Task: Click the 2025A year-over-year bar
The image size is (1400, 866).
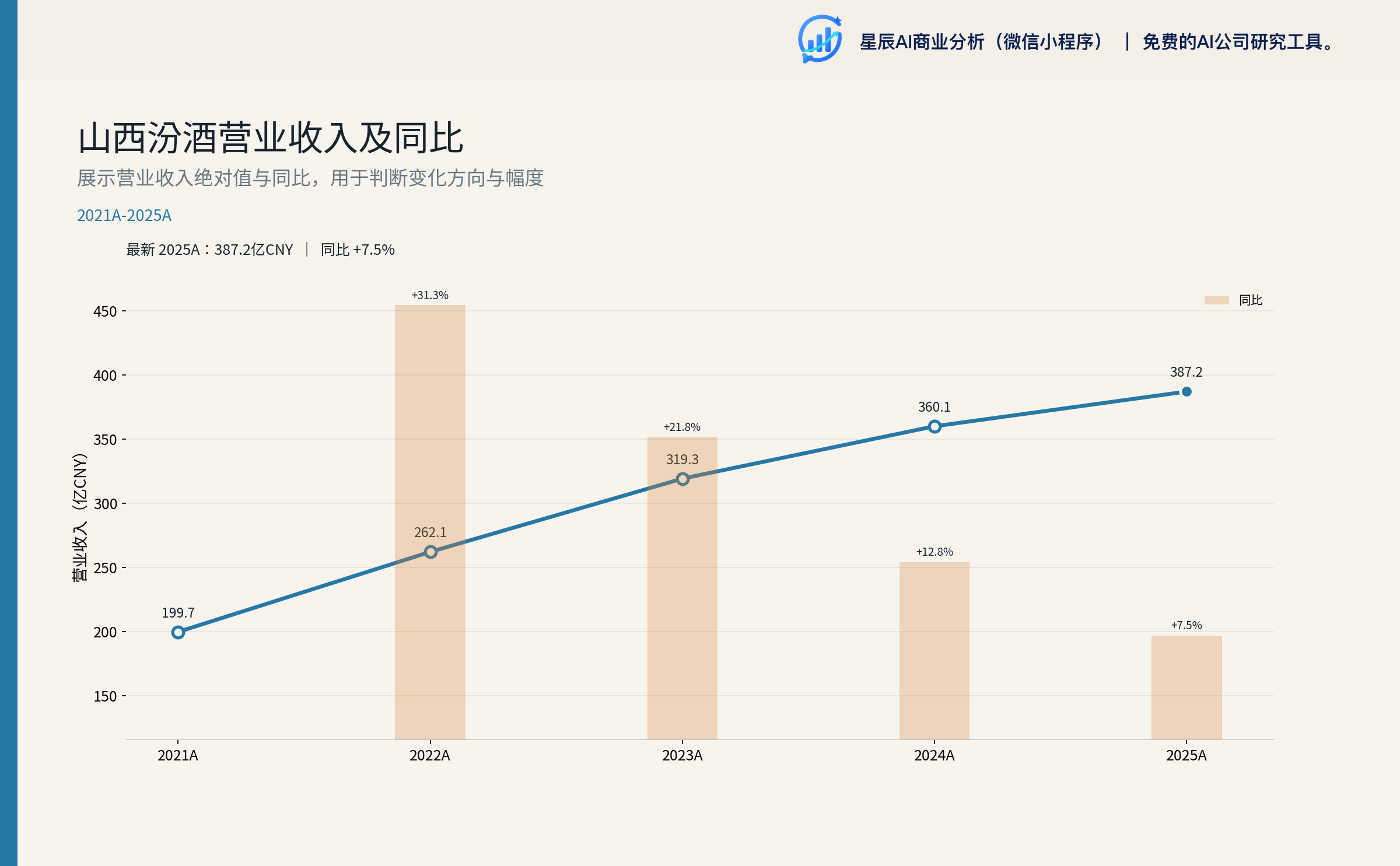Action: (x=1186, y=688)
